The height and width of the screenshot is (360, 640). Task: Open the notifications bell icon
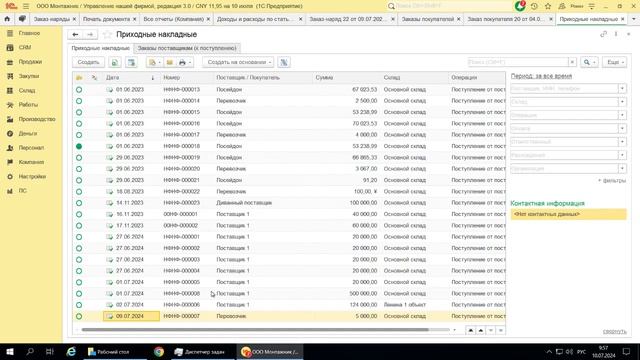tap(520, 6)
